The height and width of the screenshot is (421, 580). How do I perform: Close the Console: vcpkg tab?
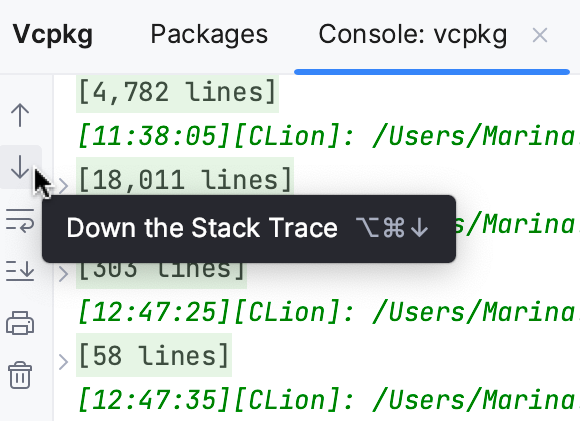tap(540, 36)
